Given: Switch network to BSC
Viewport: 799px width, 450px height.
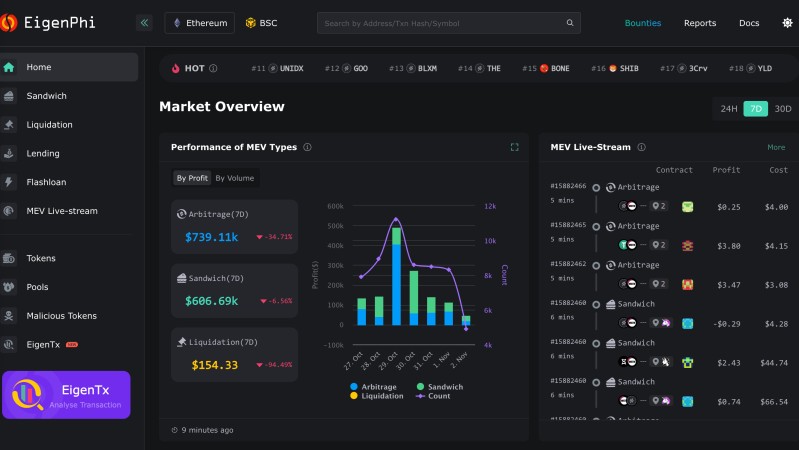Looking at the screenshot, I should coord(262,23).
